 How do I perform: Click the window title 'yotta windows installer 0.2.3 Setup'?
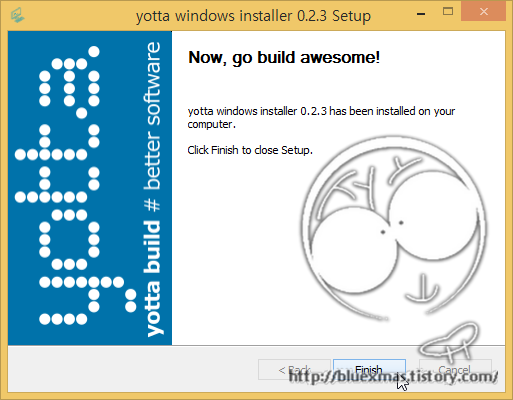point(253,16)
